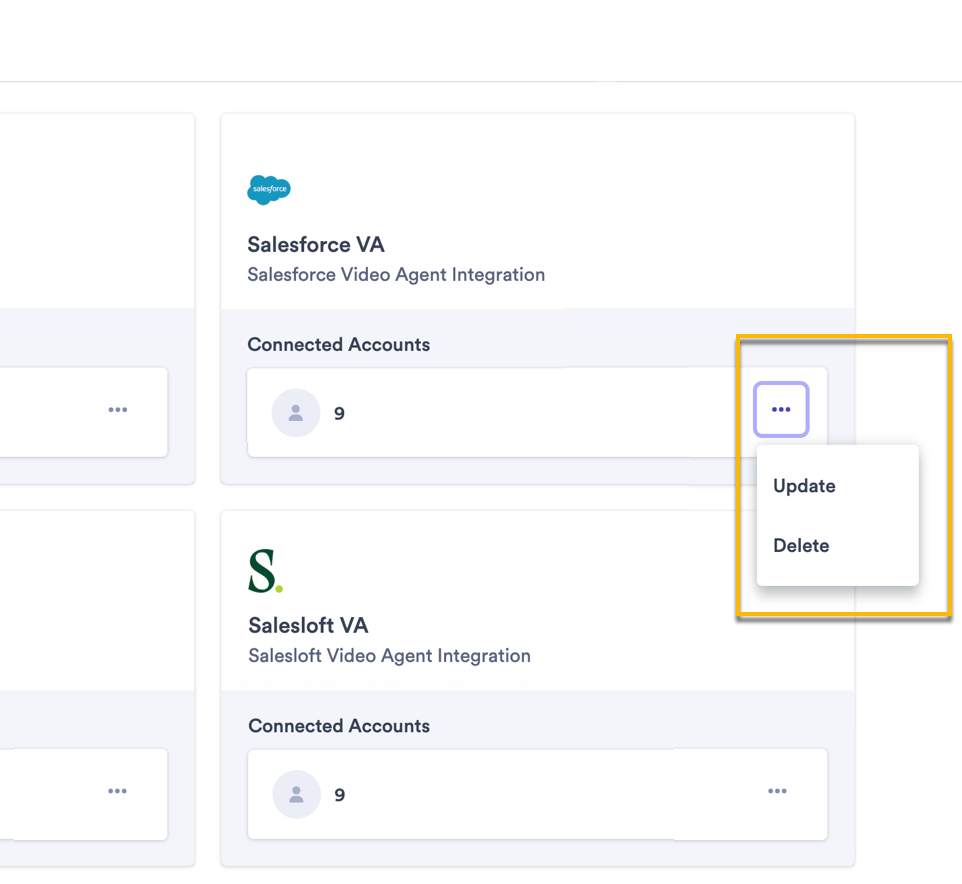Open the Salesforce VA account's three-dot menu
The height and width of the screenshot is (884, 962).
(781, 409)
